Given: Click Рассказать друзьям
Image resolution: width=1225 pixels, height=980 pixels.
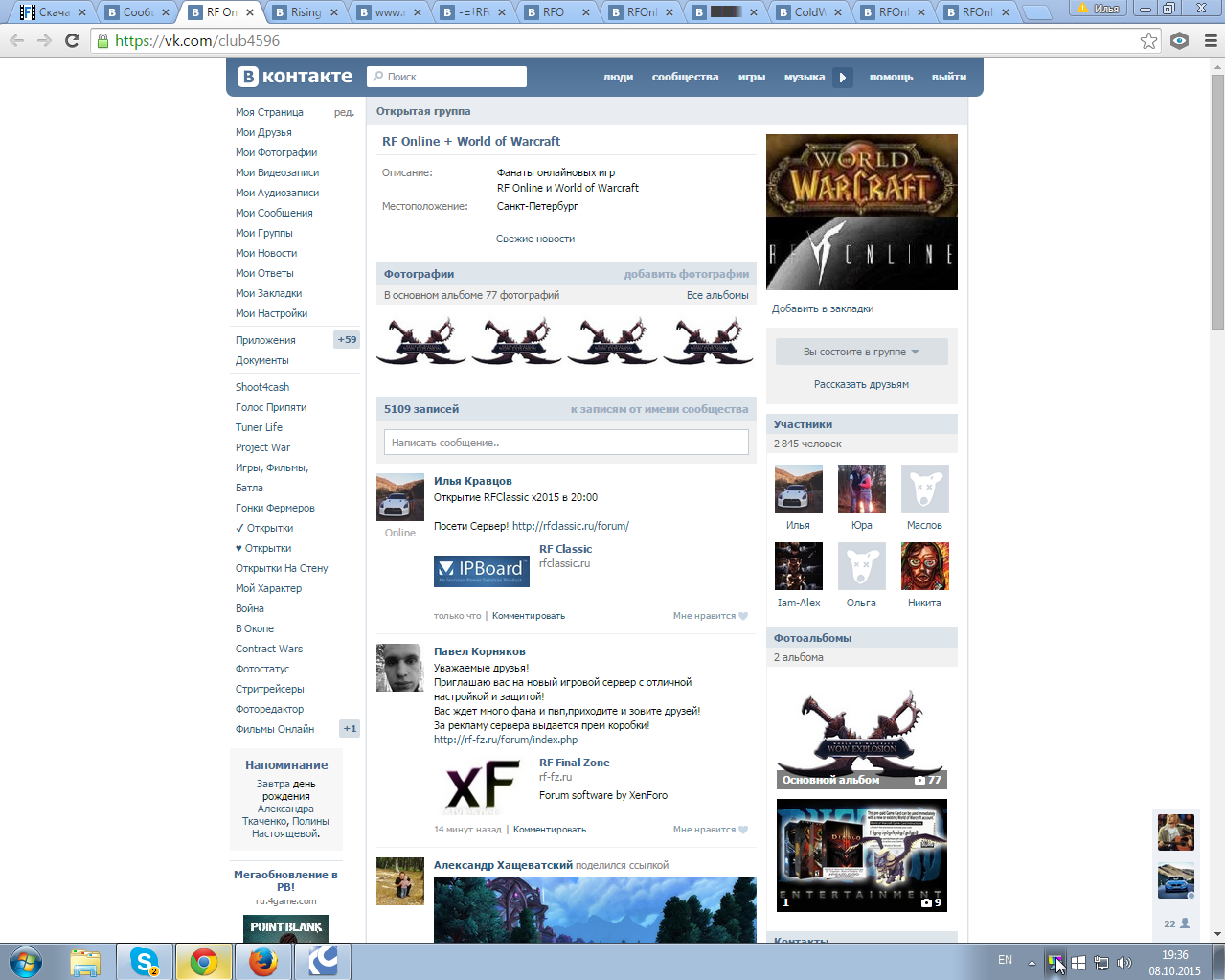Looking at the screenshot, I should 862,384.
